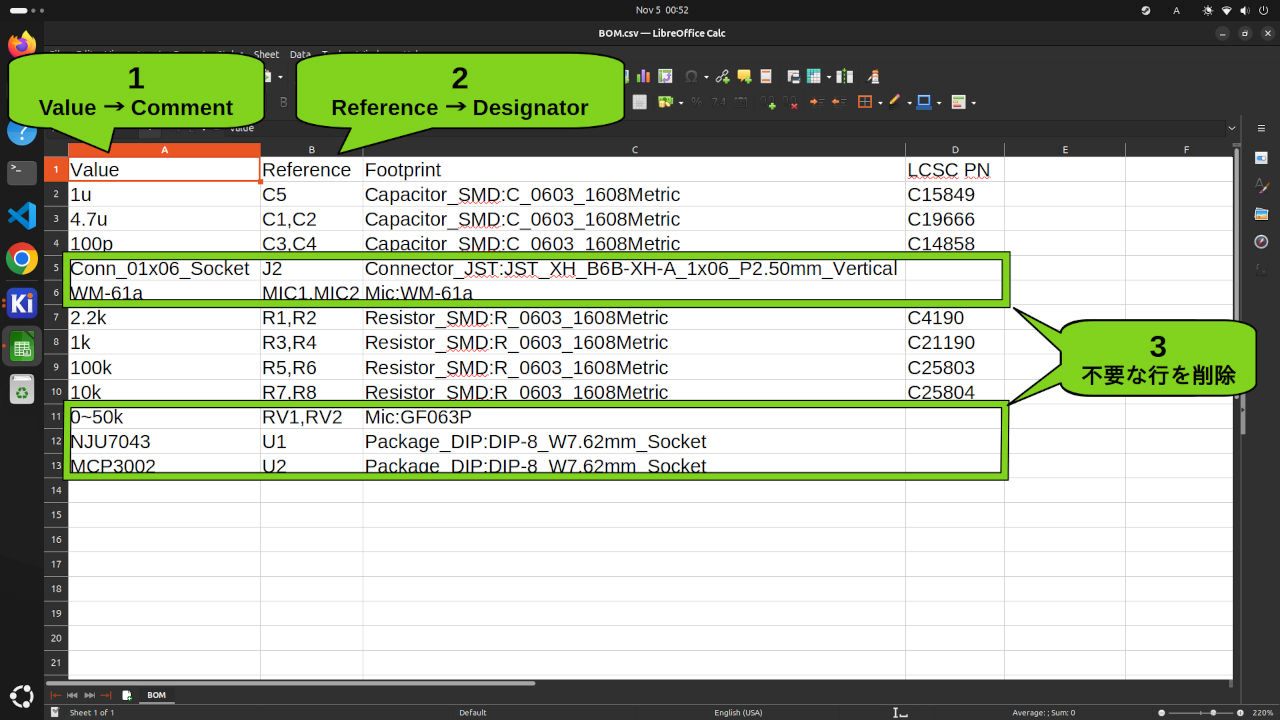The width and height of the screenshot is (1280, 720).
Task: Delete a decimal place
Action: 791,102
